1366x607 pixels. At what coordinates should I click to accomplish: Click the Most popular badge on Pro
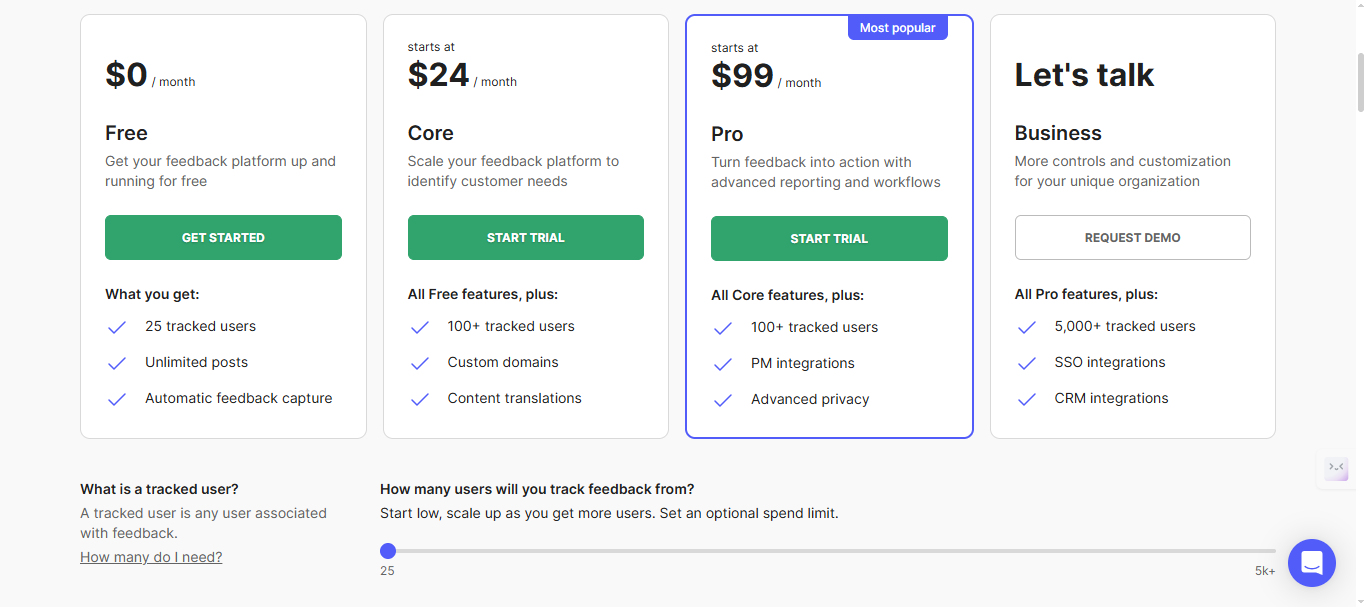click(x=897, y=27)
